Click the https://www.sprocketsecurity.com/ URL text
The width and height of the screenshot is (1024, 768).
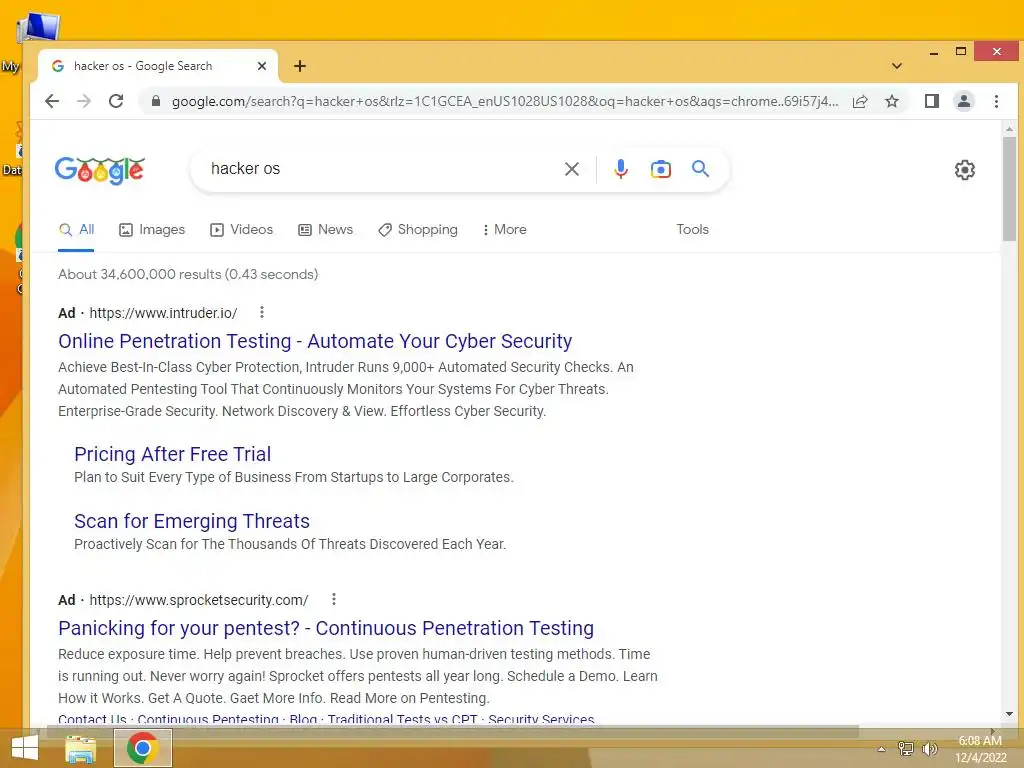tap(199, 600)
